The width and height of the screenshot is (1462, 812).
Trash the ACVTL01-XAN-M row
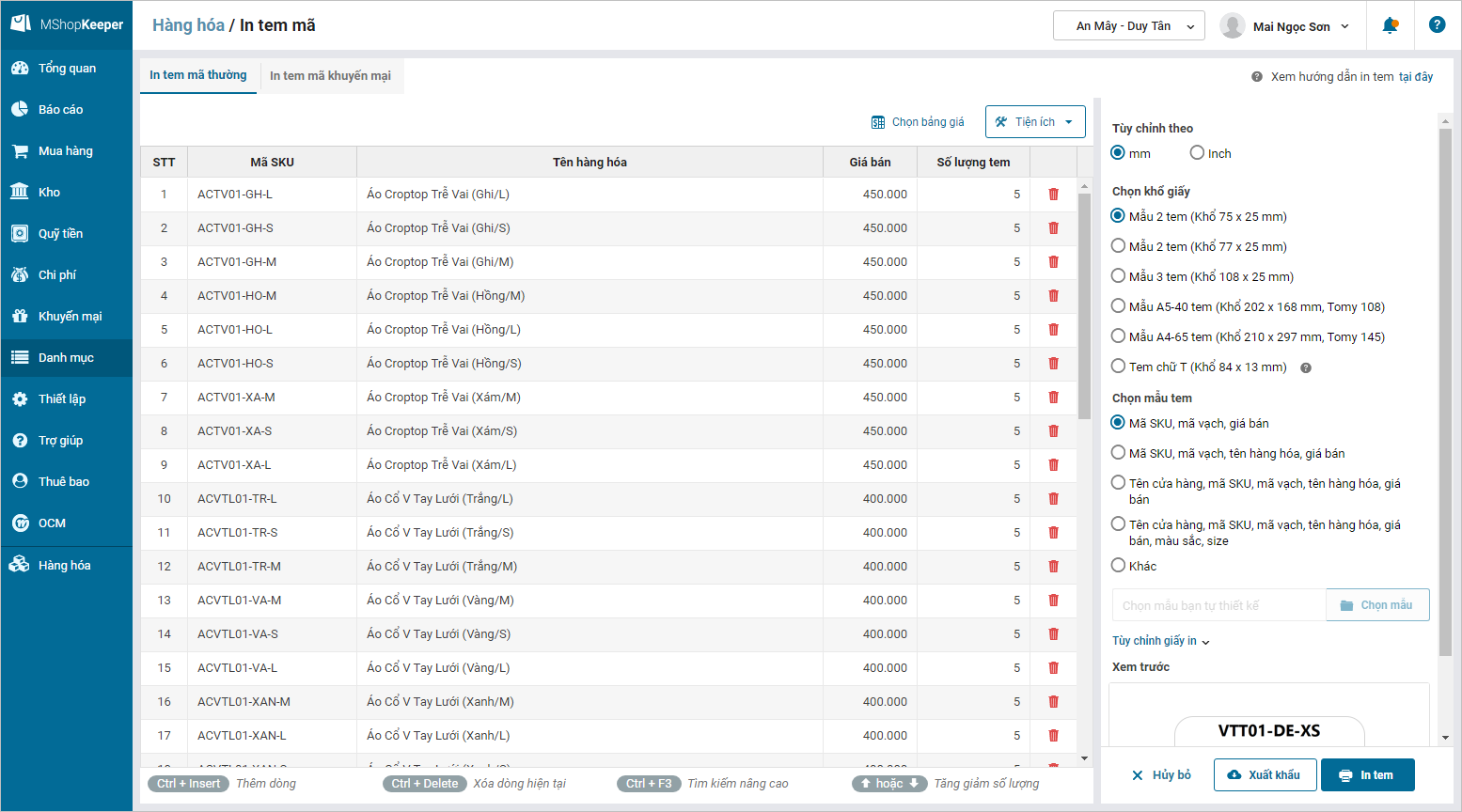(x=1053, y=702)
